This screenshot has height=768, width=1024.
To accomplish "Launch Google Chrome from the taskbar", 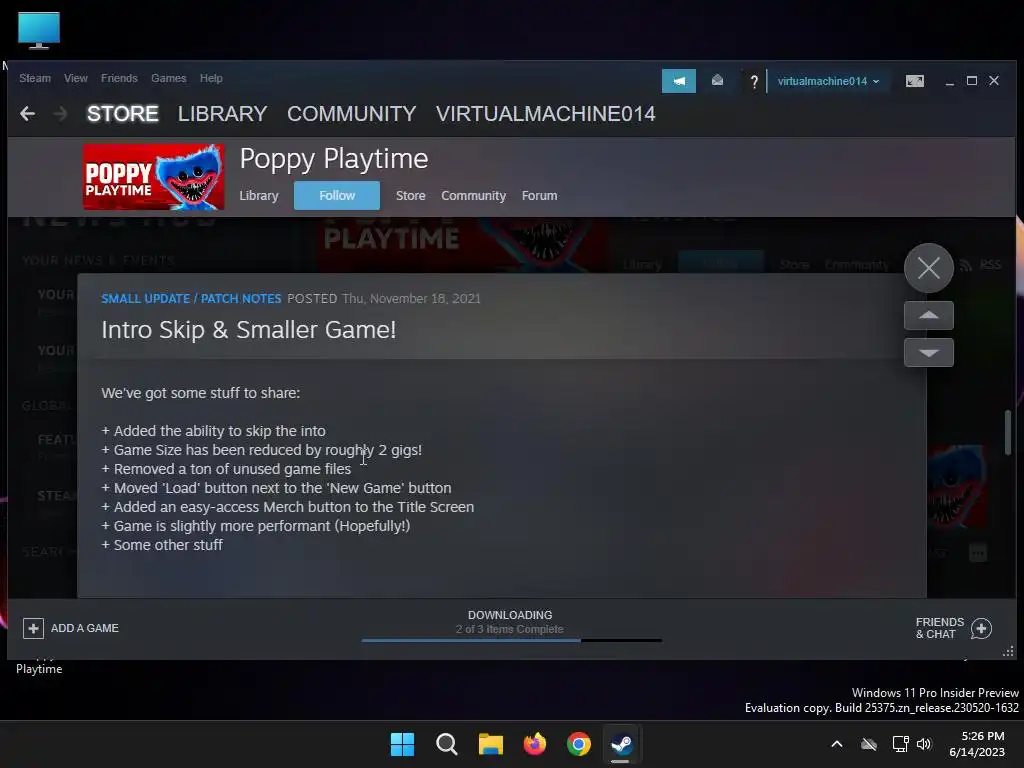I will [579, 744].
